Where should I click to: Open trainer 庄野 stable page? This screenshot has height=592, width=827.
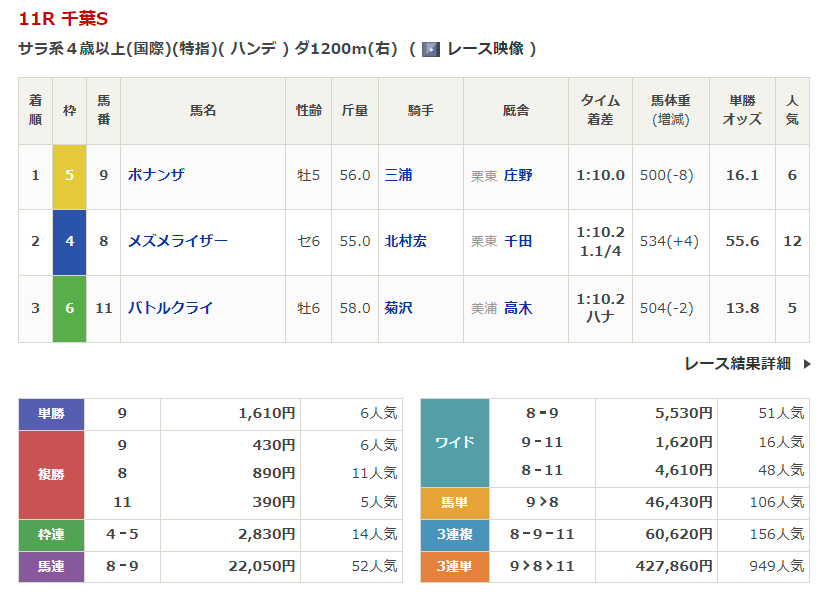[518, 175]
